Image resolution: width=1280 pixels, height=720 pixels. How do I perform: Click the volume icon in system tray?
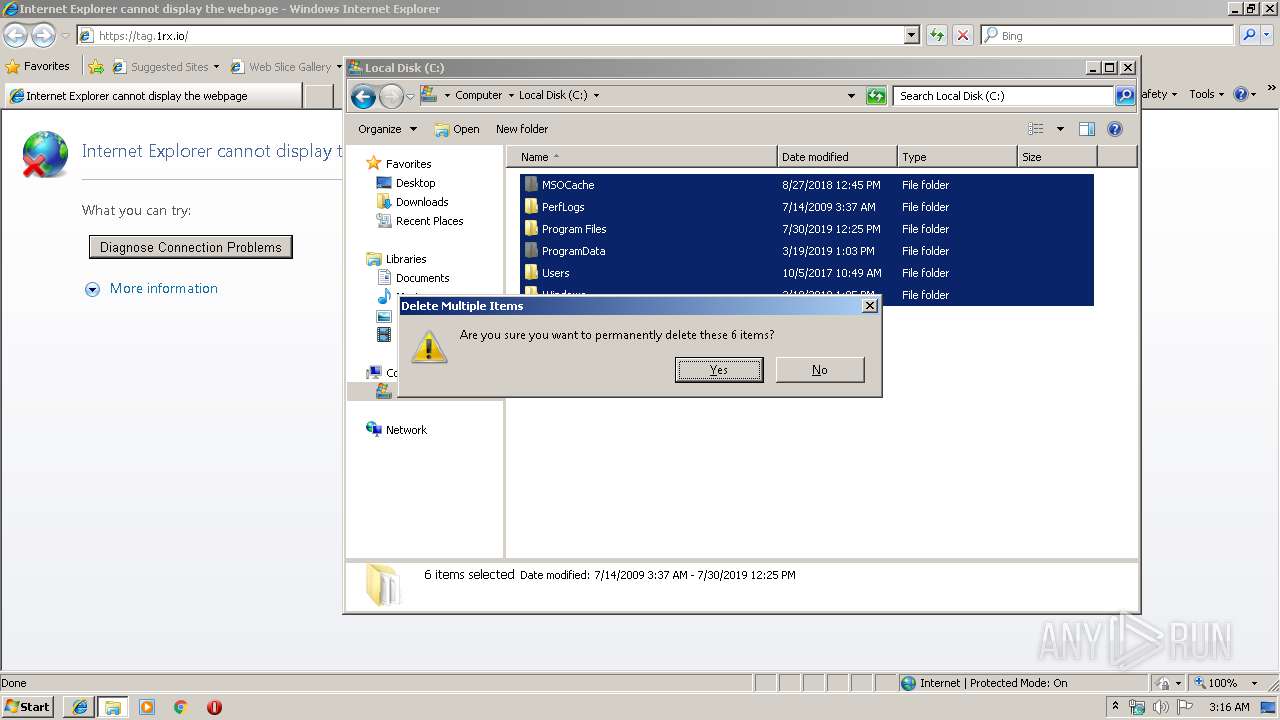point(1160,707)
